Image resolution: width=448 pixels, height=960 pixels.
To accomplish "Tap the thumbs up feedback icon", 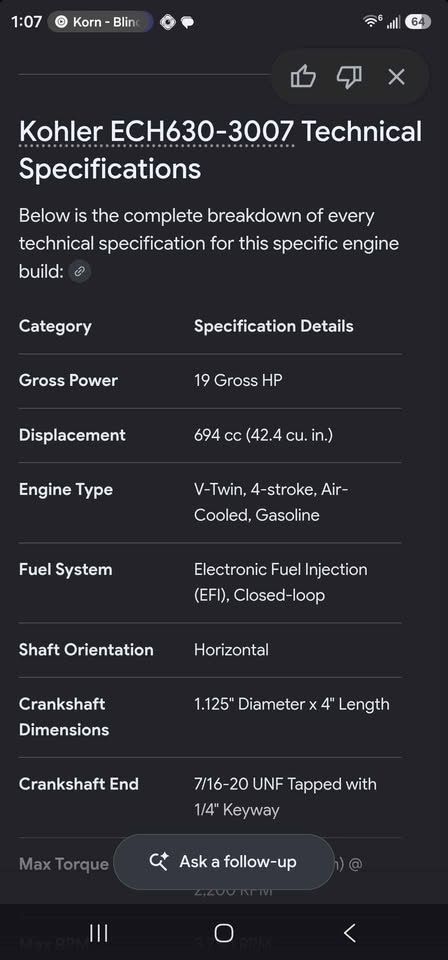I will tap(303, 77).
